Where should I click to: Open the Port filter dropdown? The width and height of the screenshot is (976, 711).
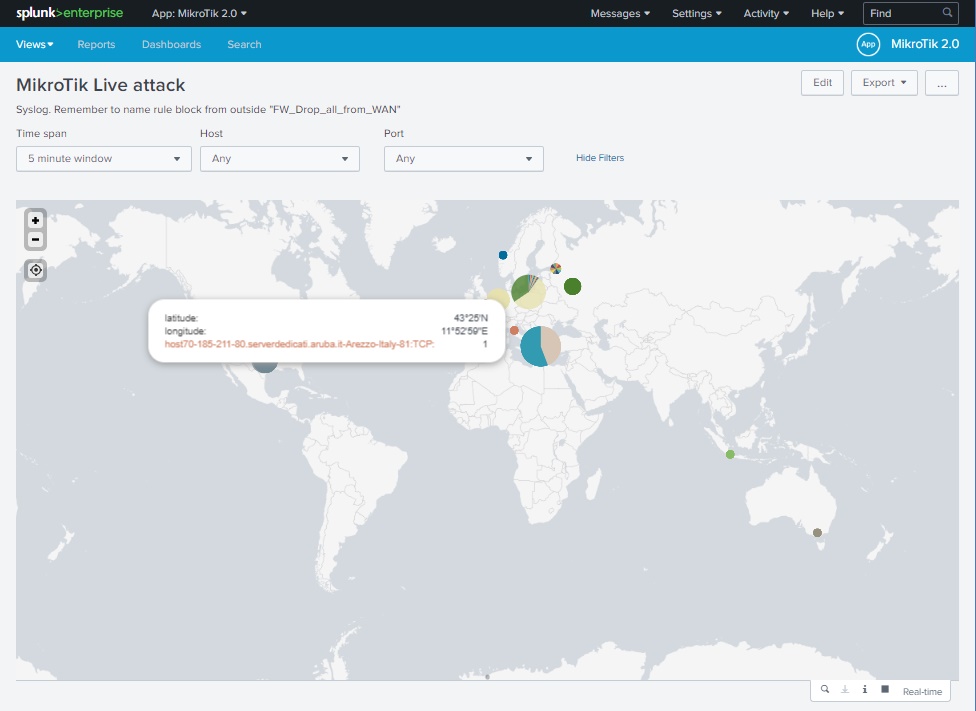tap(464, 158)
